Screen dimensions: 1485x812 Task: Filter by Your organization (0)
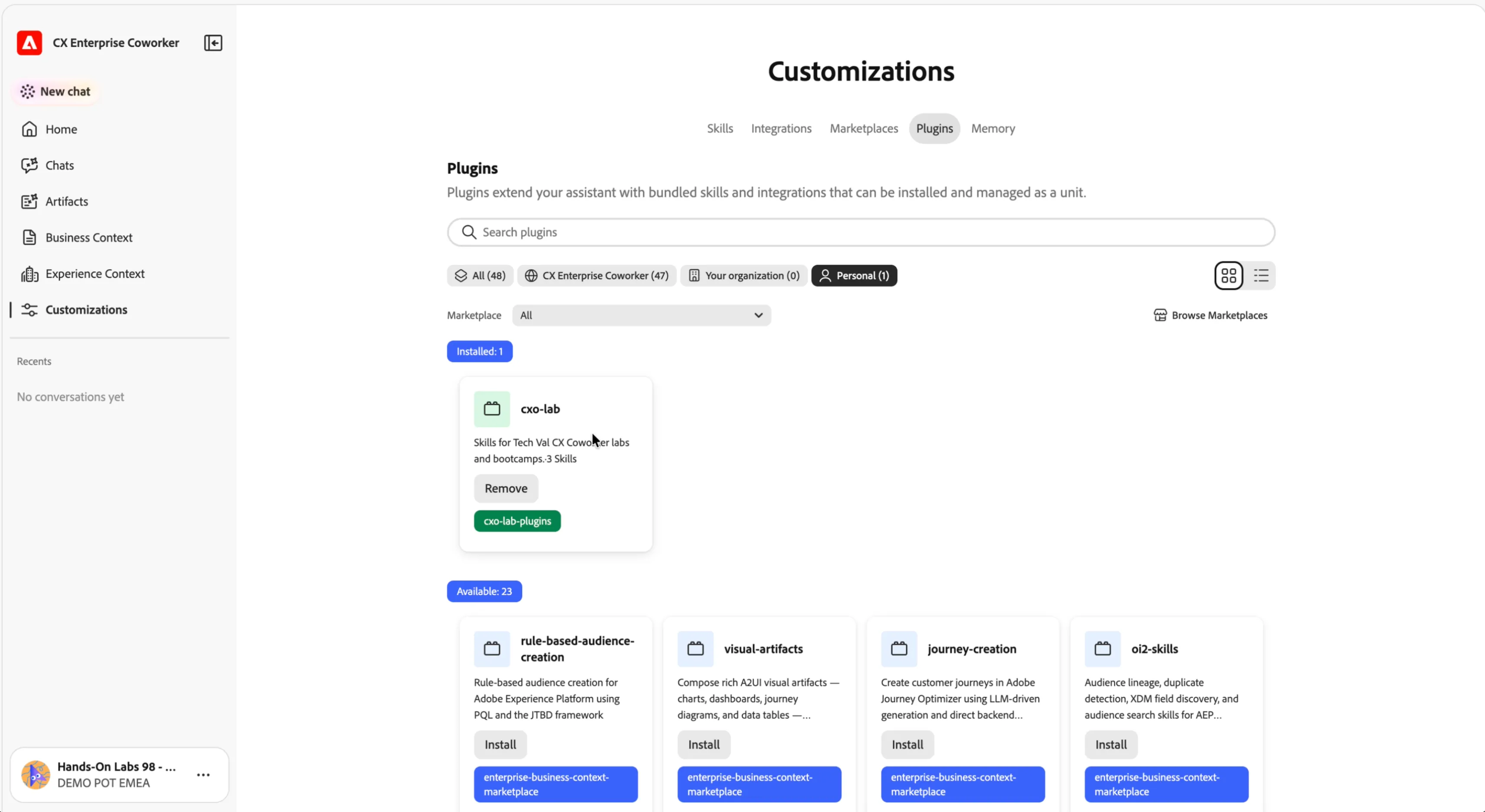coord(744,275)
